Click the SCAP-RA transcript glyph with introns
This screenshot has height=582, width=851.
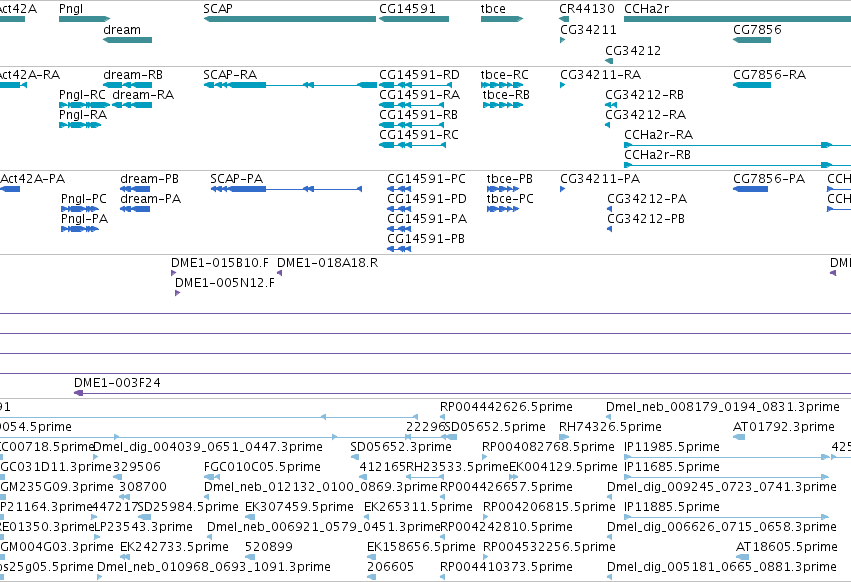tap(290, 85)
